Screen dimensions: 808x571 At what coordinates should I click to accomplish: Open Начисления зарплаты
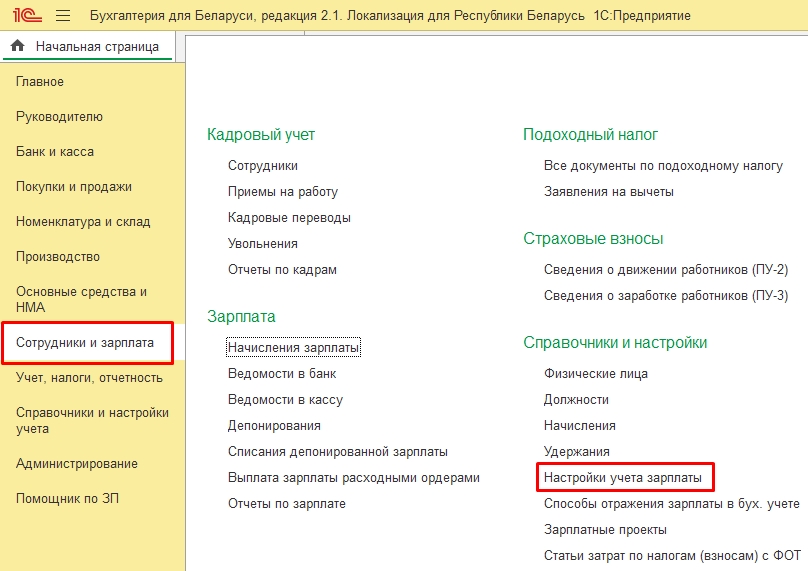pos(293,348)
